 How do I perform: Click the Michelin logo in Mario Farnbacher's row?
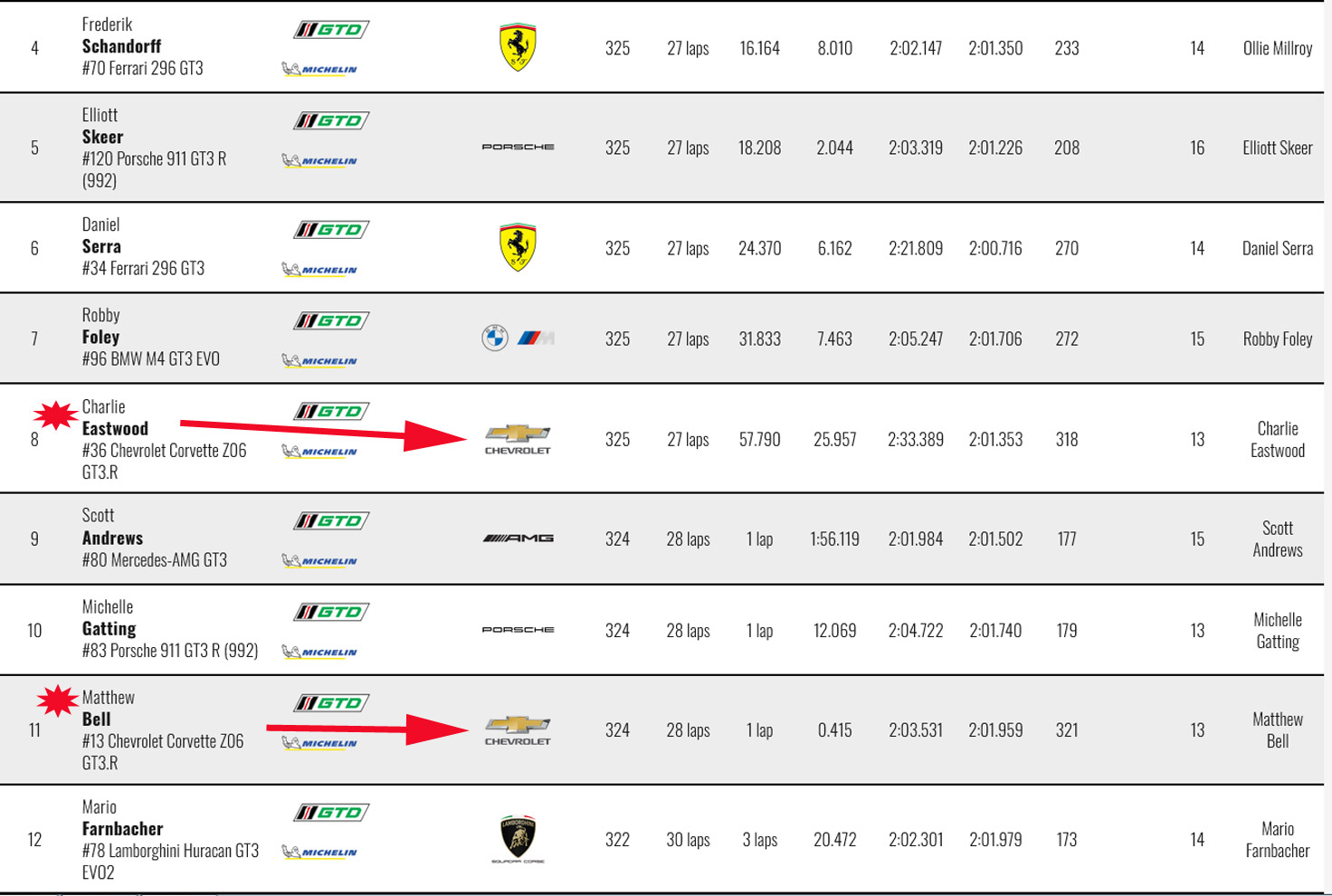[x=319, y=852]
